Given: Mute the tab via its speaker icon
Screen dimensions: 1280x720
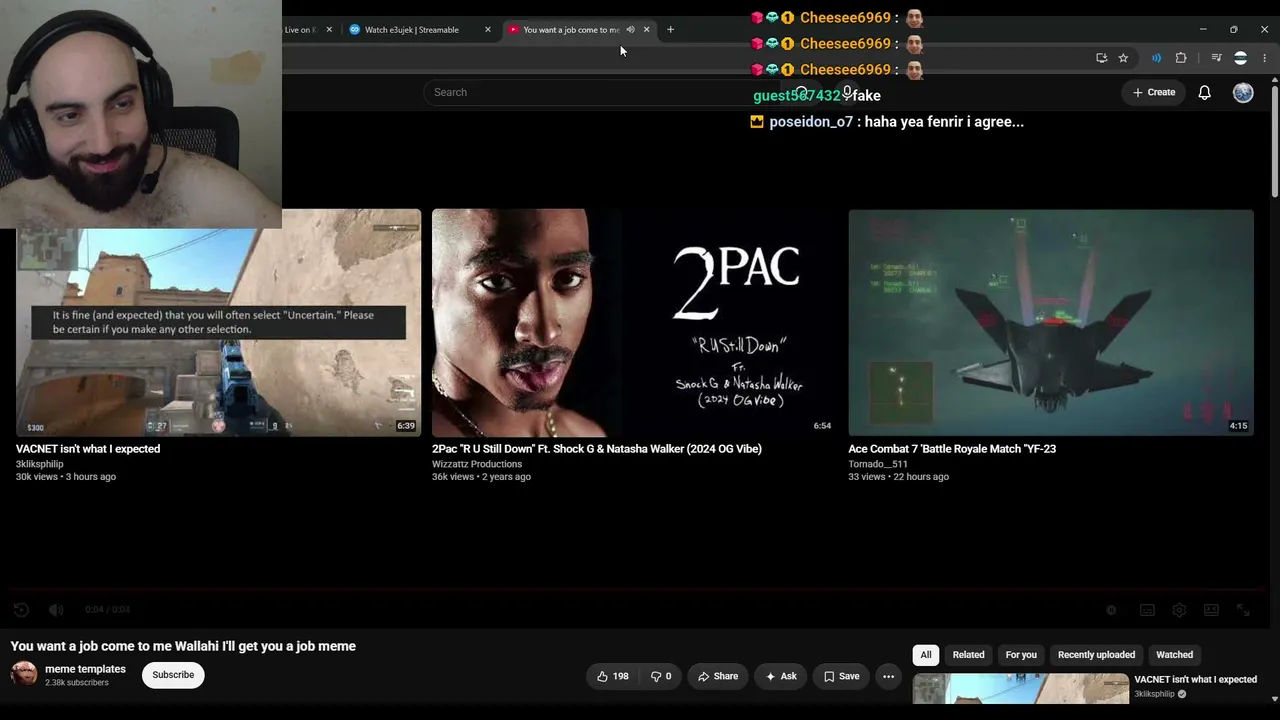Looking at the screenshot, I should click(630, 30).
